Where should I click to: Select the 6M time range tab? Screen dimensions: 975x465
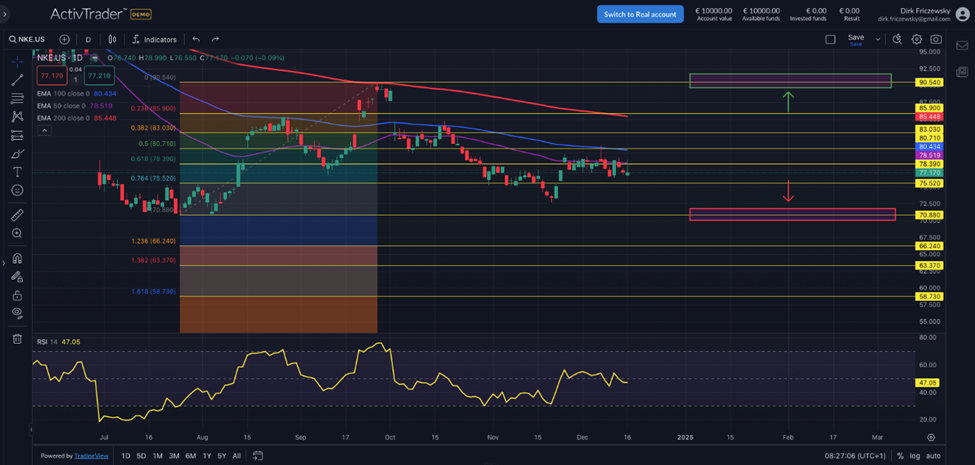190,456
